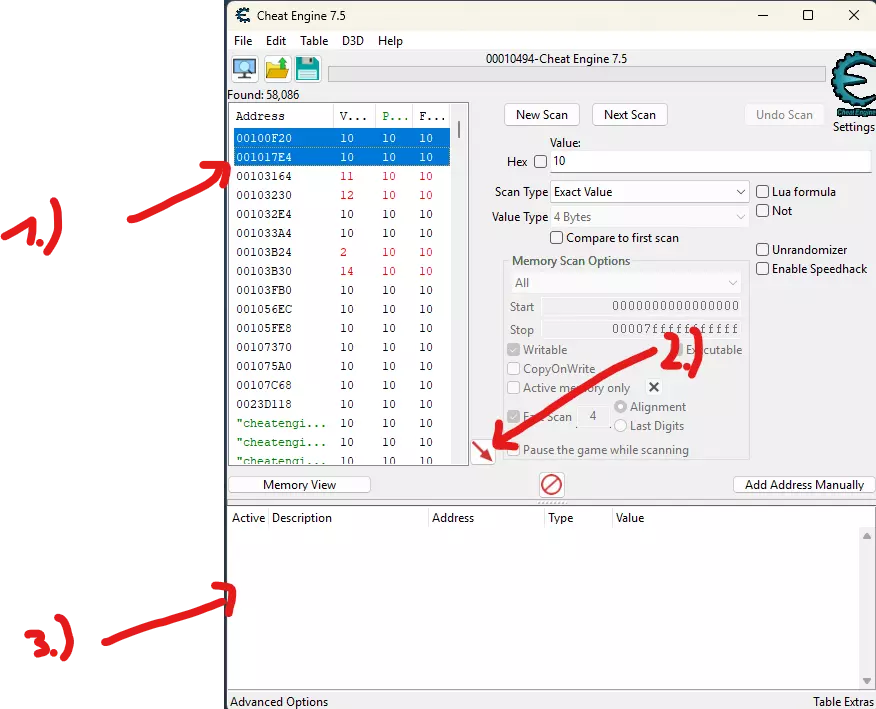
Task: Click the Next Scan button
Action: (630, 115)
